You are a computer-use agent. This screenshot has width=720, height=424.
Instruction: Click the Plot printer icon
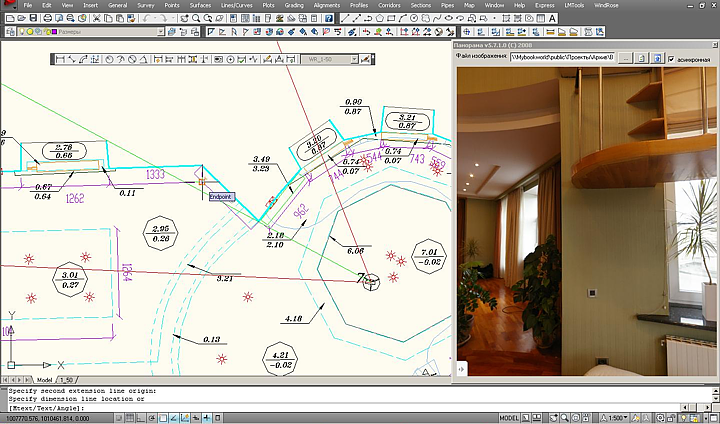[x=48, y=18]
